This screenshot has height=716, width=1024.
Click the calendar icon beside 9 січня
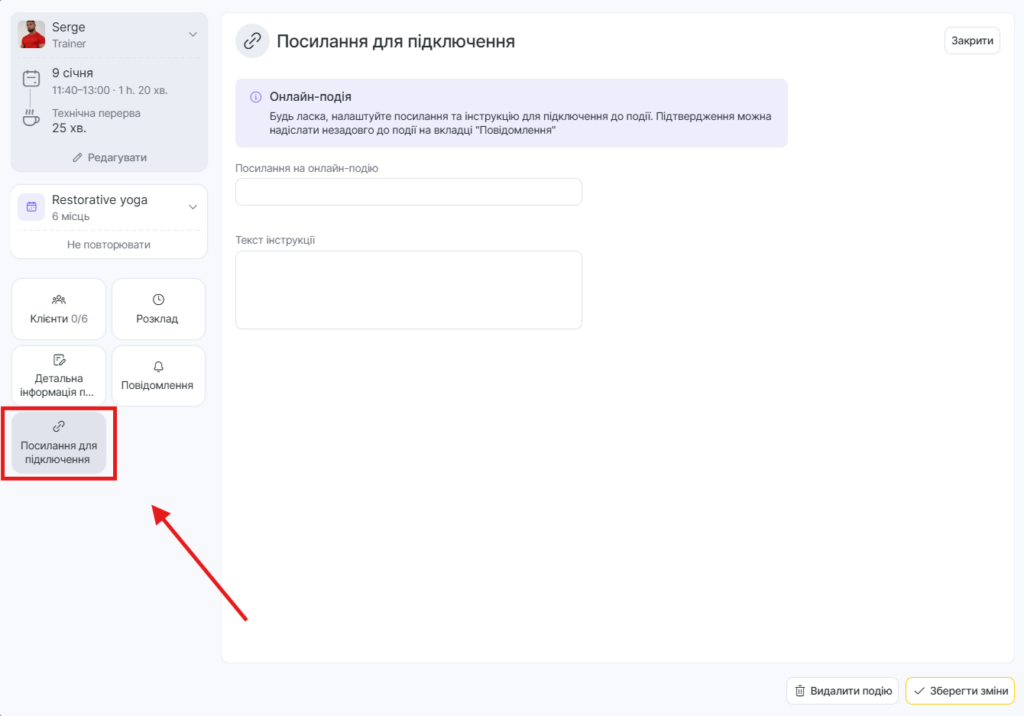pos(31,79)
